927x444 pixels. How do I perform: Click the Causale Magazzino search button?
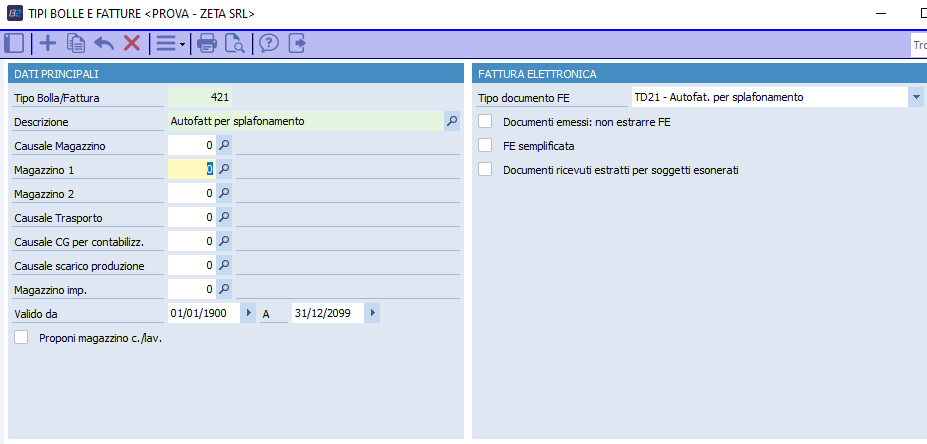(x=224, y=145)
